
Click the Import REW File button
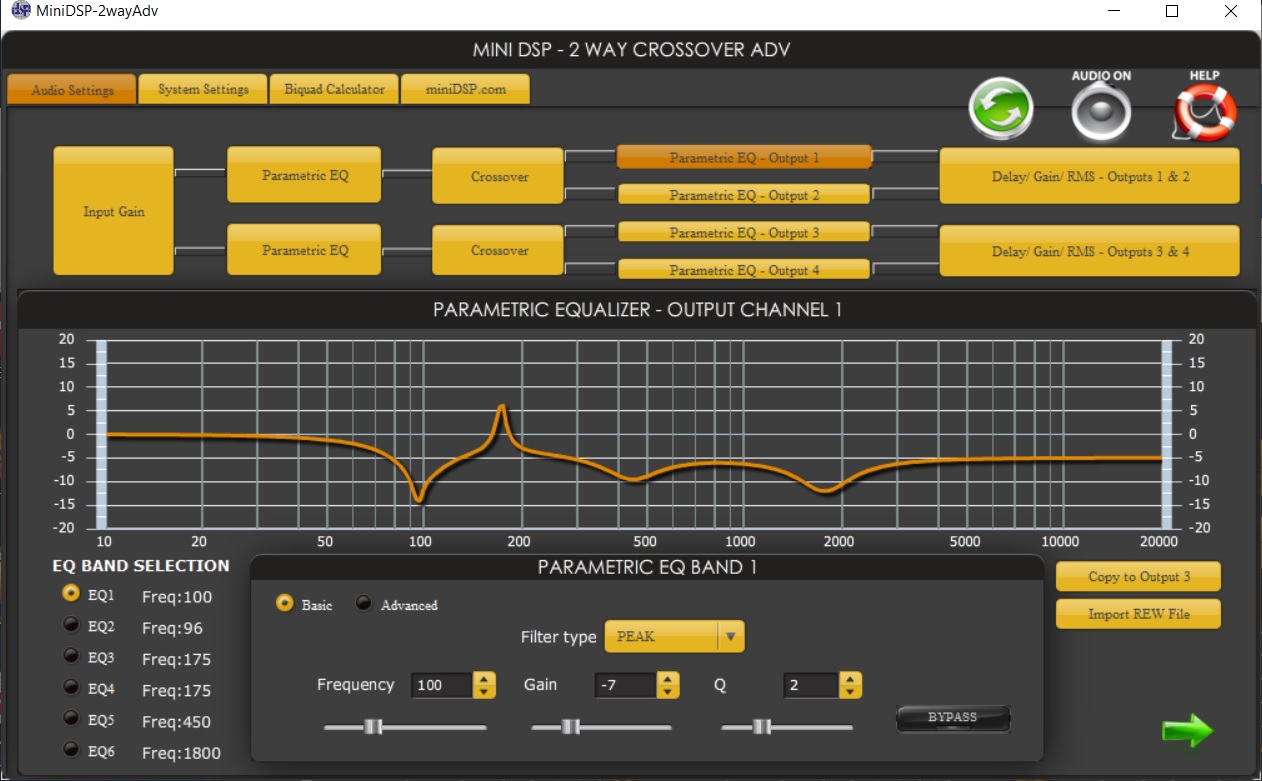point(1138,614)
